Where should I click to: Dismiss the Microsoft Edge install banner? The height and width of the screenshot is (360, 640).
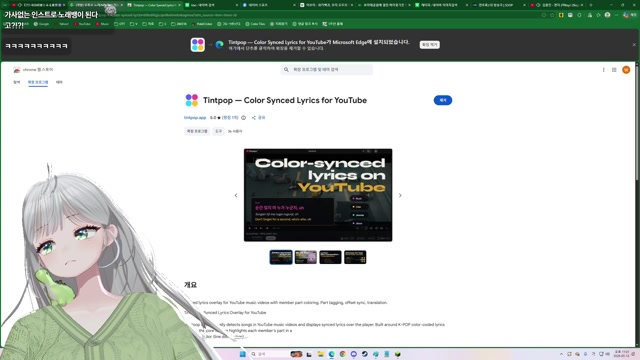(634, 44)
